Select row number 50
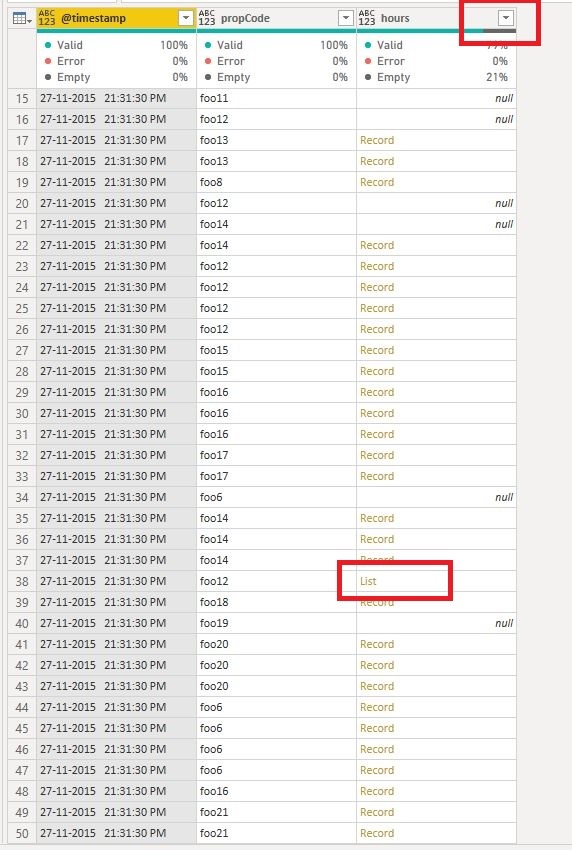The image size is (572, 850). tap(22, 833)
